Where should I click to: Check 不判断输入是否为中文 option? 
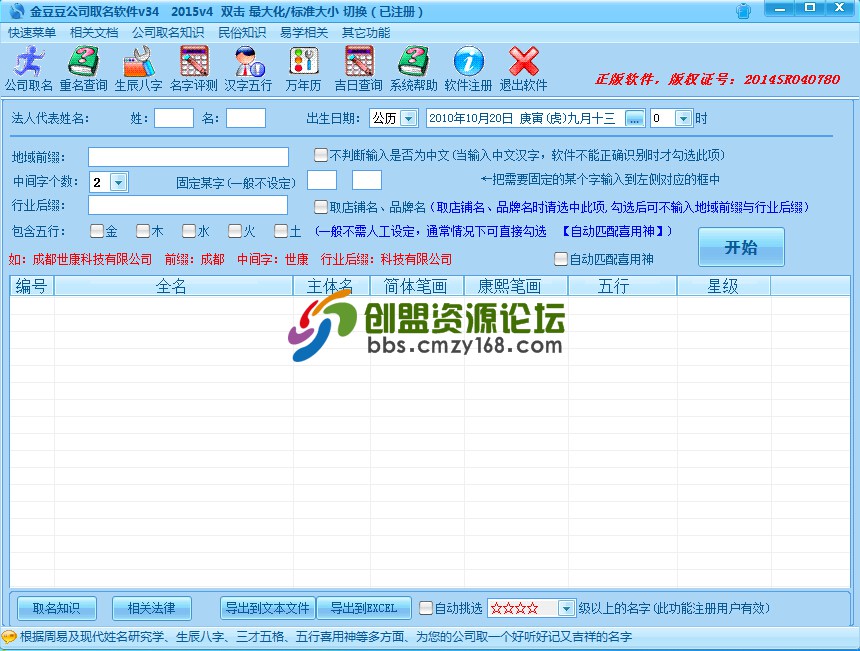321,155
